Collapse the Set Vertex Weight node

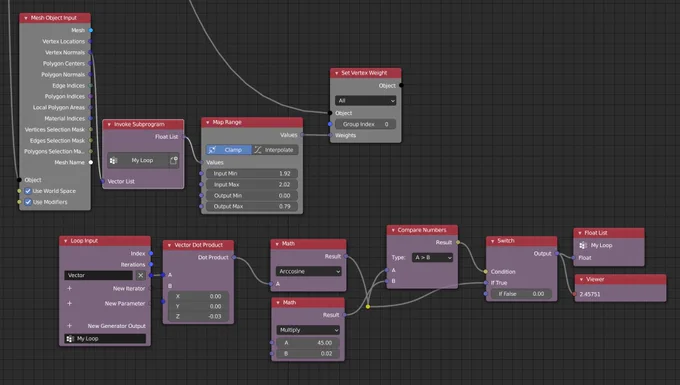[337, 73]
